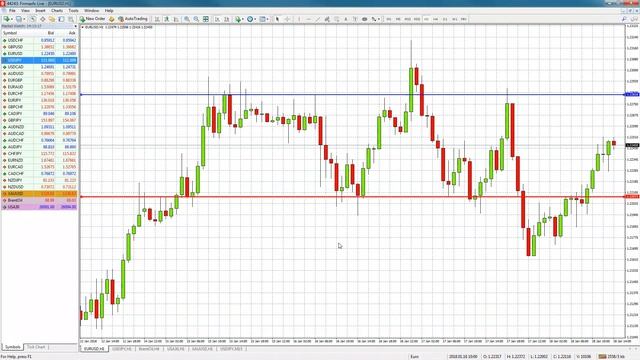This screenshot has width=640, height=360.
Task: Open the Tools menu
Action: (73, 10)
